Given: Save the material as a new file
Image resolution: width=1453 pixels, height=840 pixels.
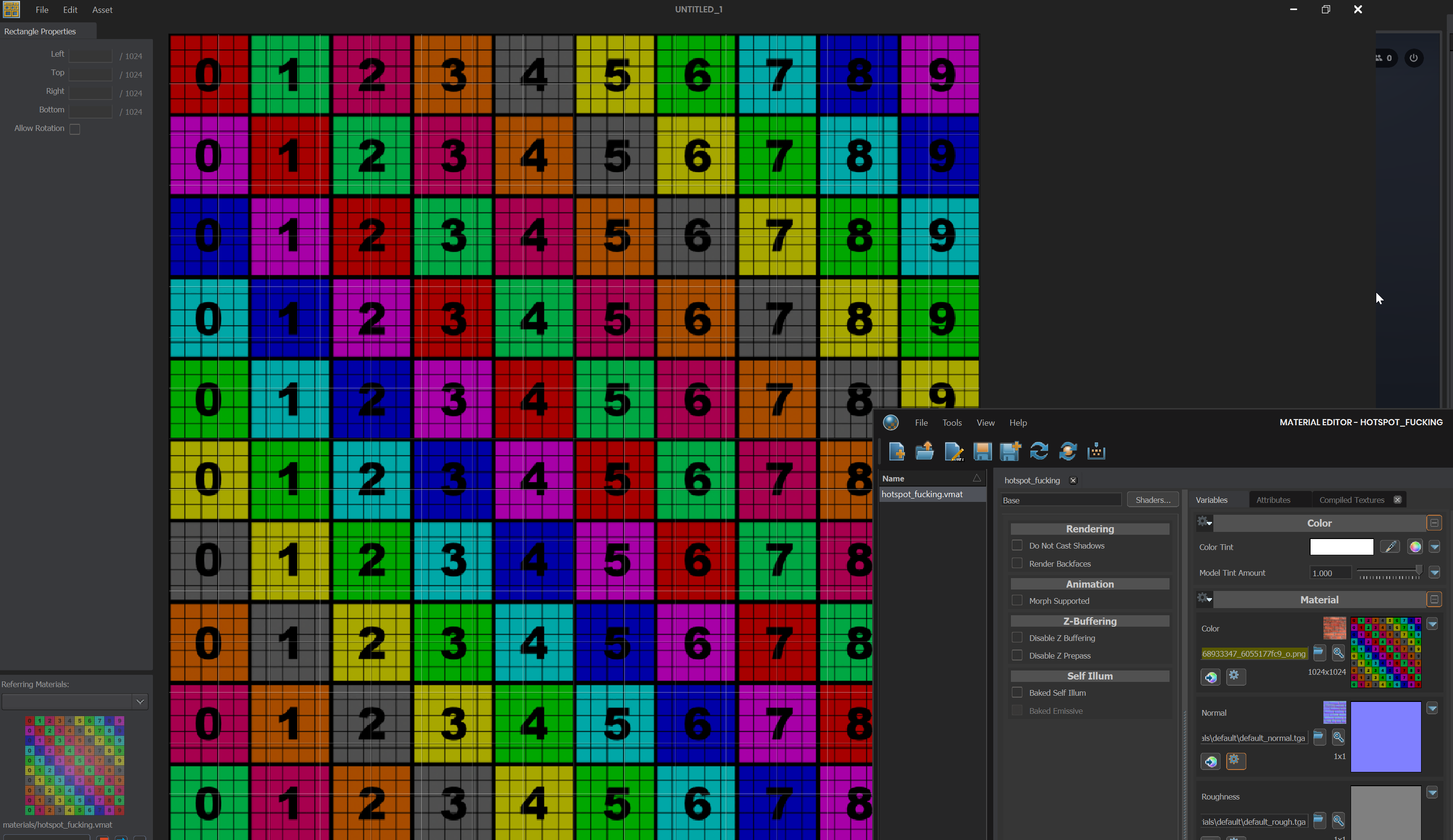Looking at the screenshot, I should point(1010,452).
